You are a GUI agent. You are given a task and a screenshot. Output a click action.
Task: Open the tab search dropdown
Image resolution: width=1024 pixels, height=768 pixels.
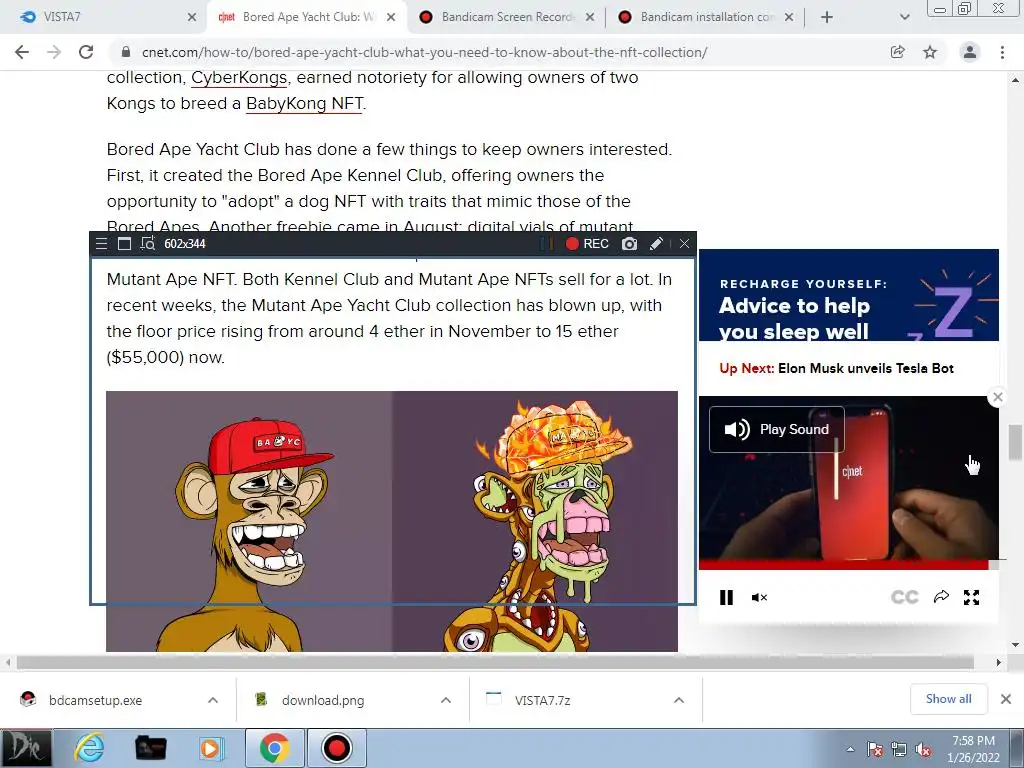coord(904,18)
